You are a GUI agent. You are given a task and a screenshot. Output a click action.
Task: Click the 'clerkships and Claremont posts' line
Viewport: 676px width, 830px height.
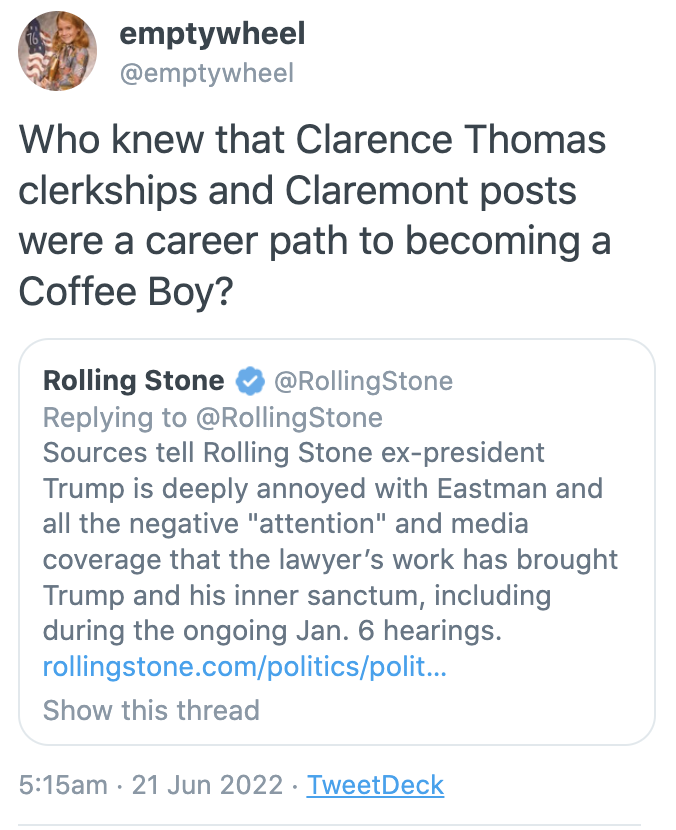click(x=298, y=191)
